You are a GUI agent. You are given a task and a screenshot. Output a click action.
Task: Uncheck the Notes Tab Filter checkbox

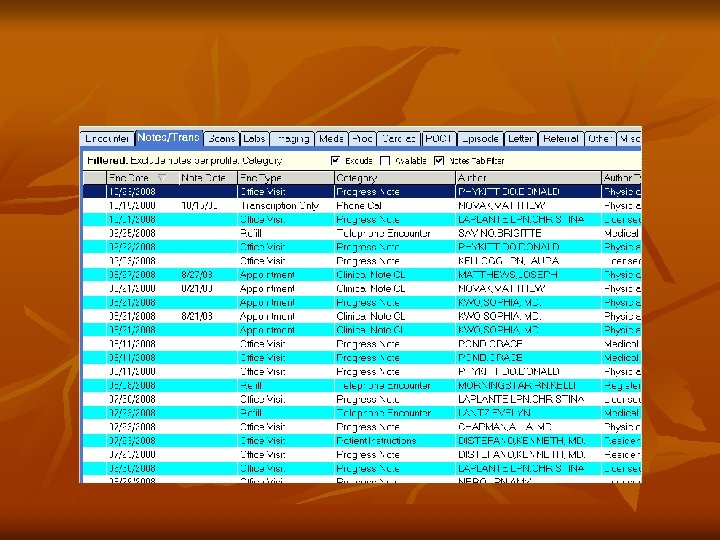[x=439, y=160]
